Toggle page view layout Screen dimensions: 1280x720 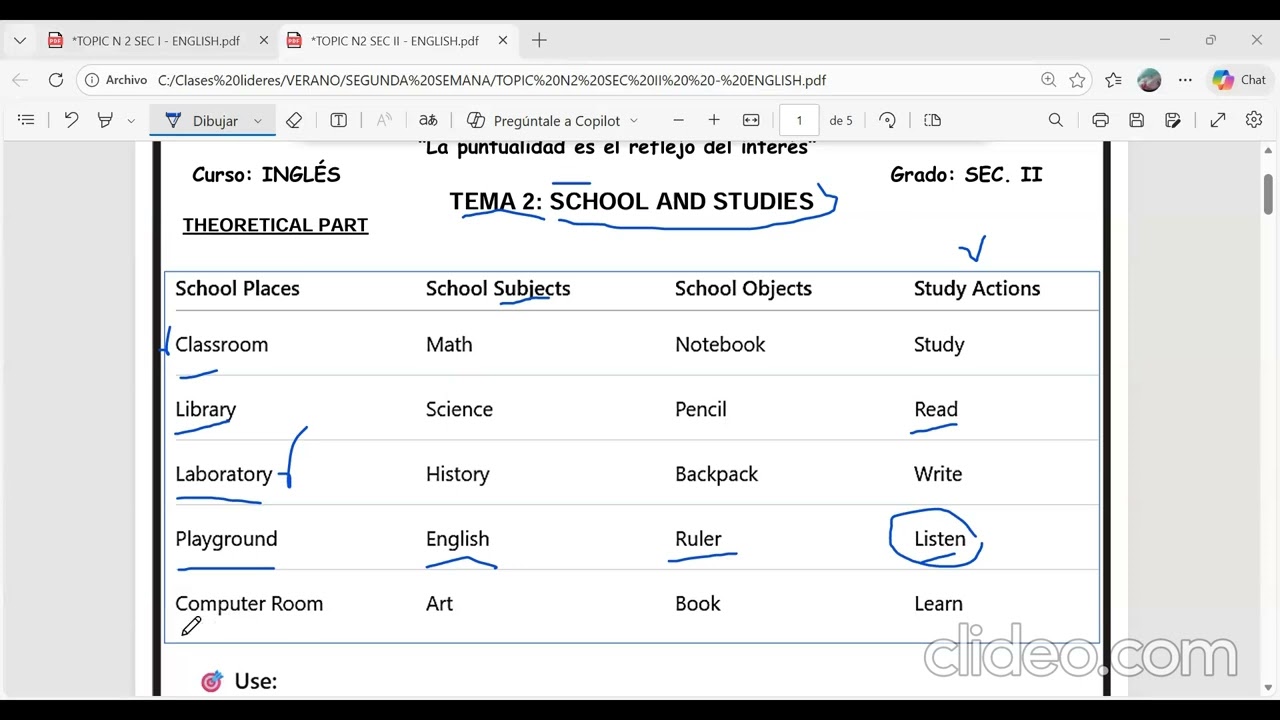point(933,120)
